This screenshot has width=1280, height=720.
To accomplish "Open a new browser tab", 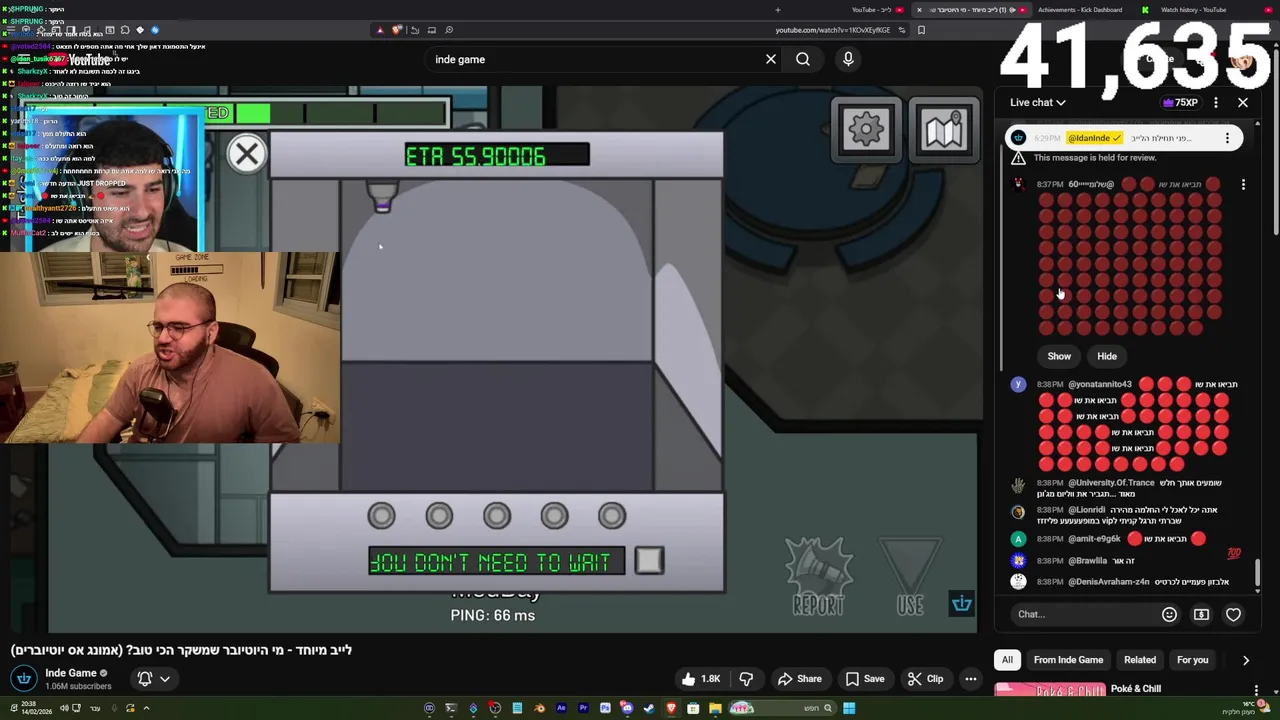I will [x=777, y=10].
